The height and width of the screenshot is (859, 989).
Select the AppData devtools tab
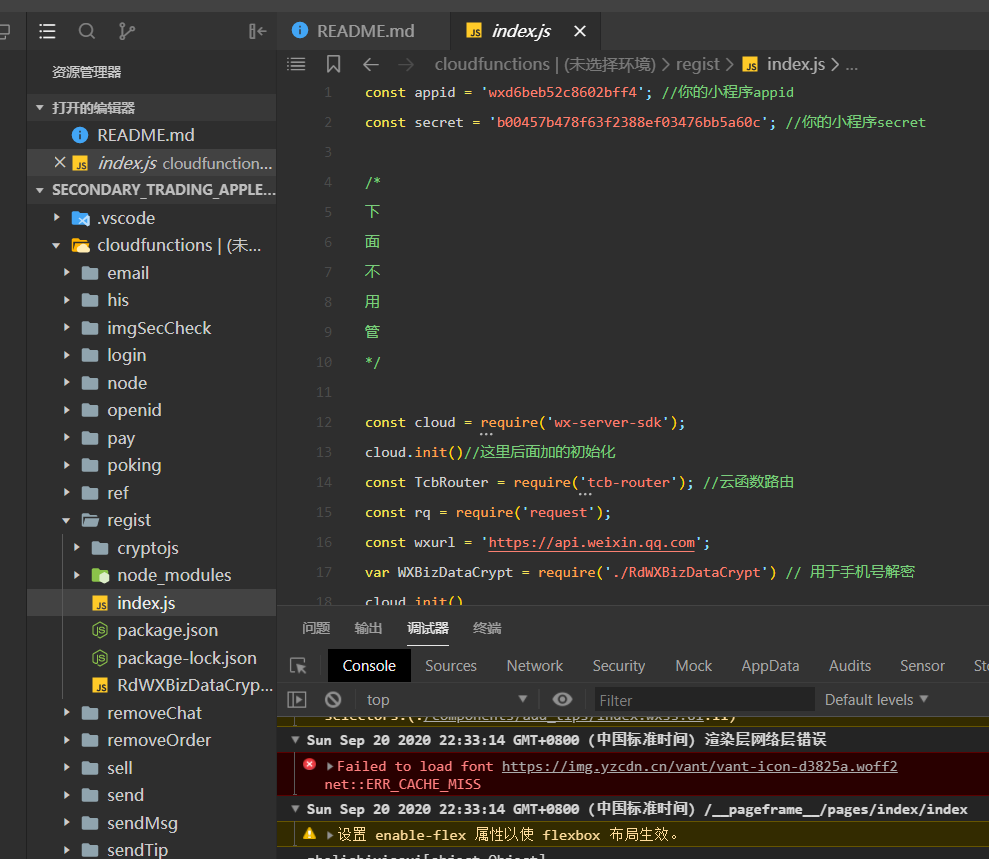point(770,666)
